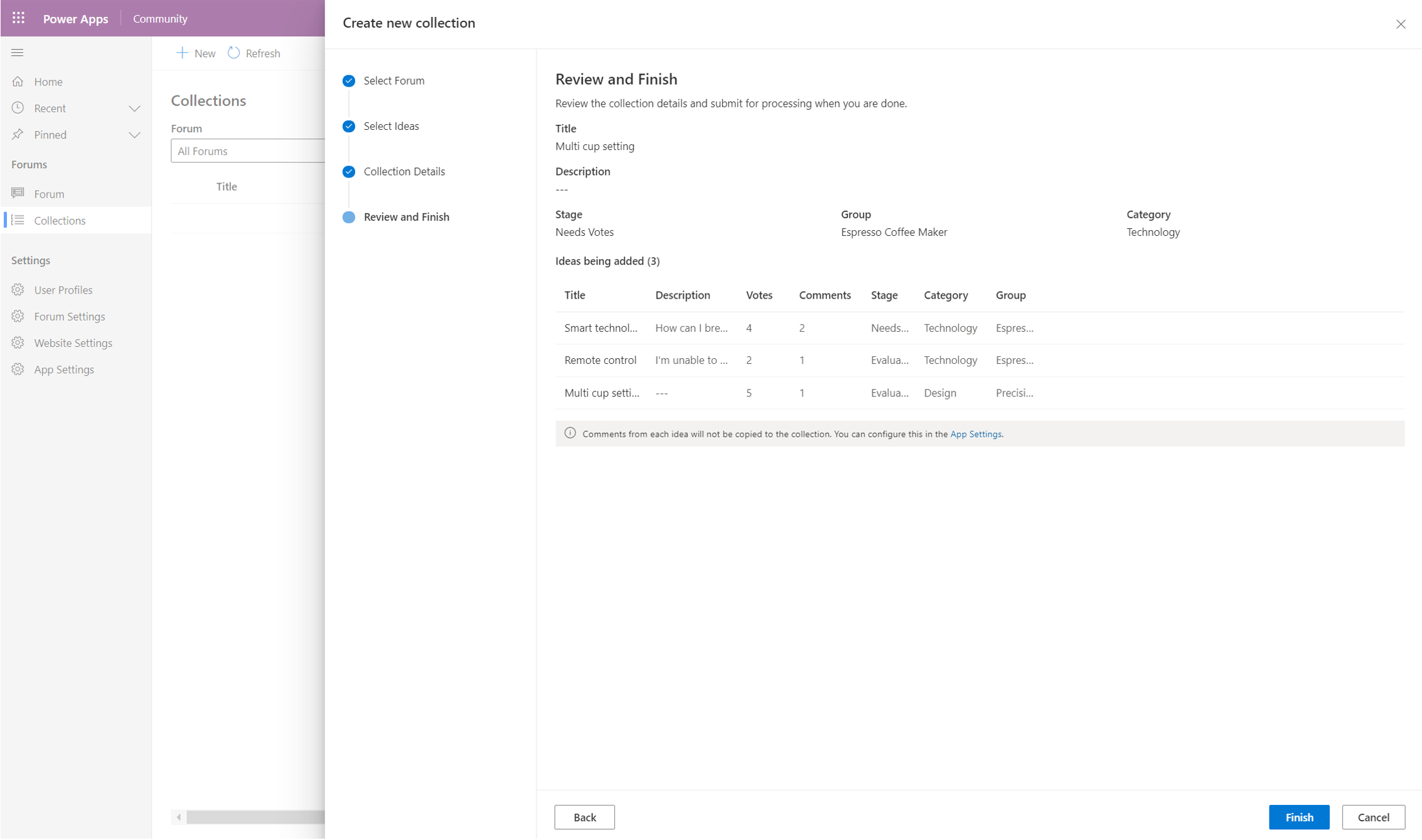Click the Back button to previous step
Viewport: 1422px width, 840px height.
(584, 816)
